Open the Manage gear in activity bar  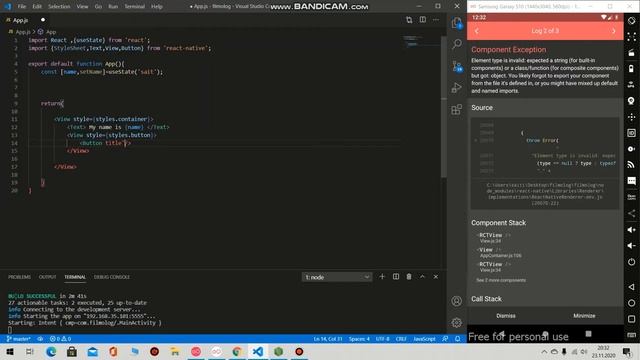coord(456,323)
